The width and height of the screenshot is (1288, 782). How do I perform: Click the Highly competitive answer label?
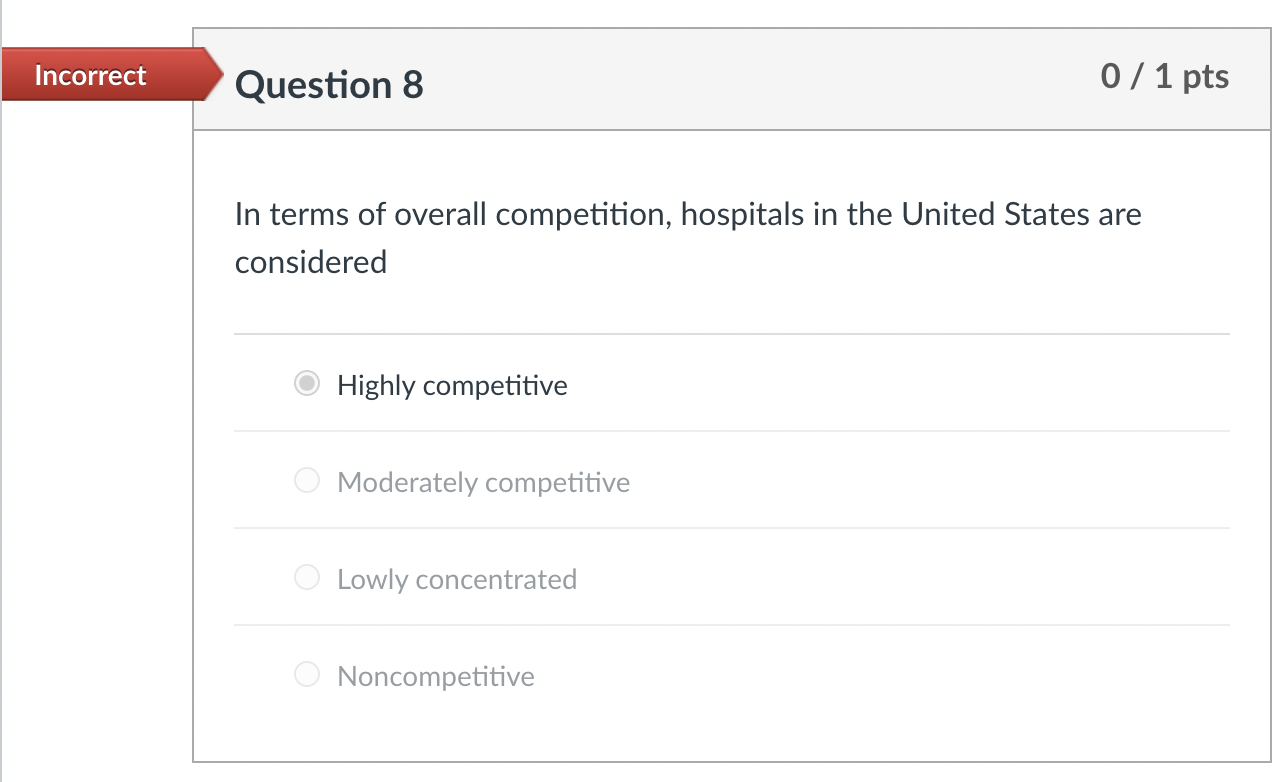(452, 385)
